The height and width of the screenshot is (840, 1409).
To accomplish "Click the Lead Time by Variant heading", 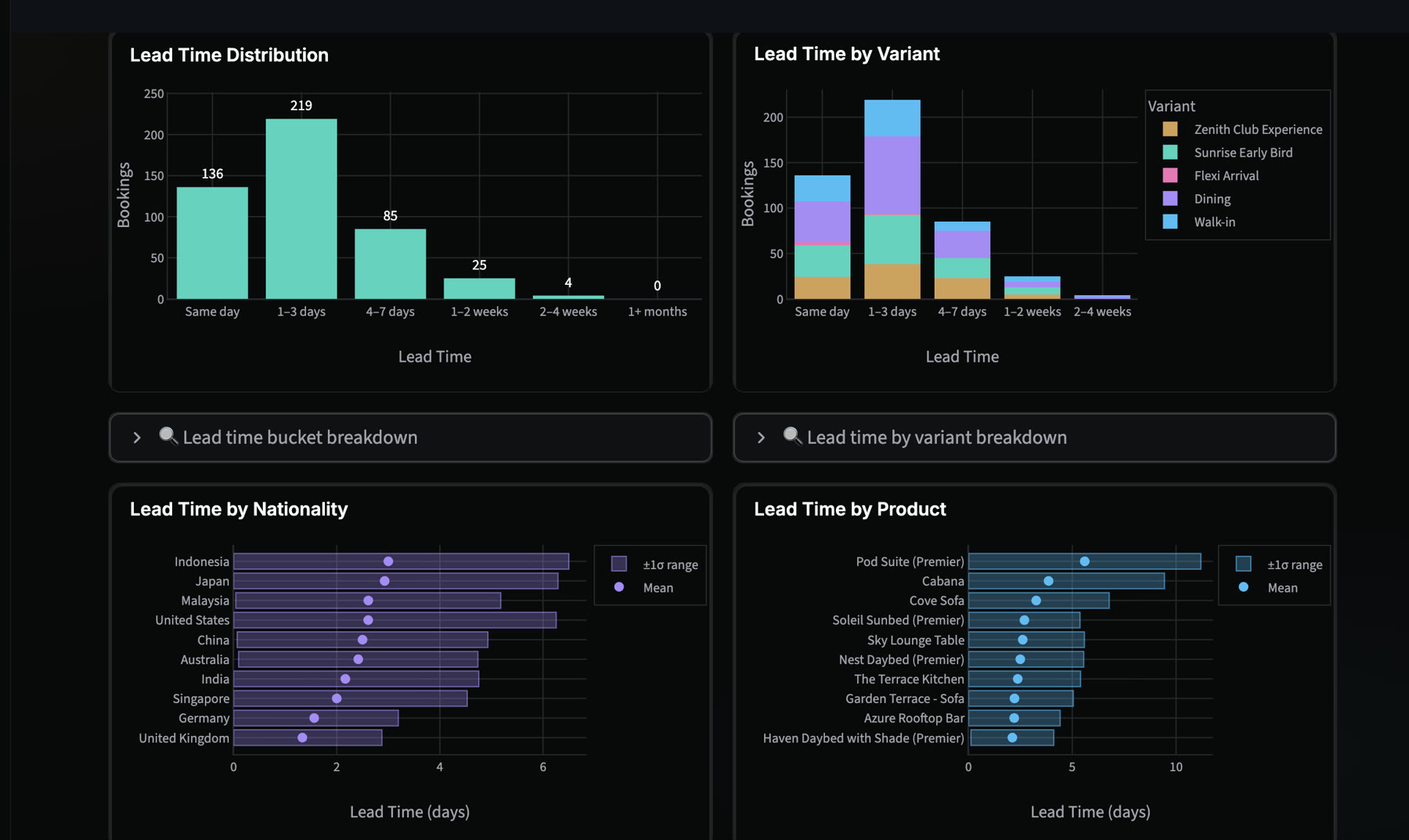I will [847, 54].
